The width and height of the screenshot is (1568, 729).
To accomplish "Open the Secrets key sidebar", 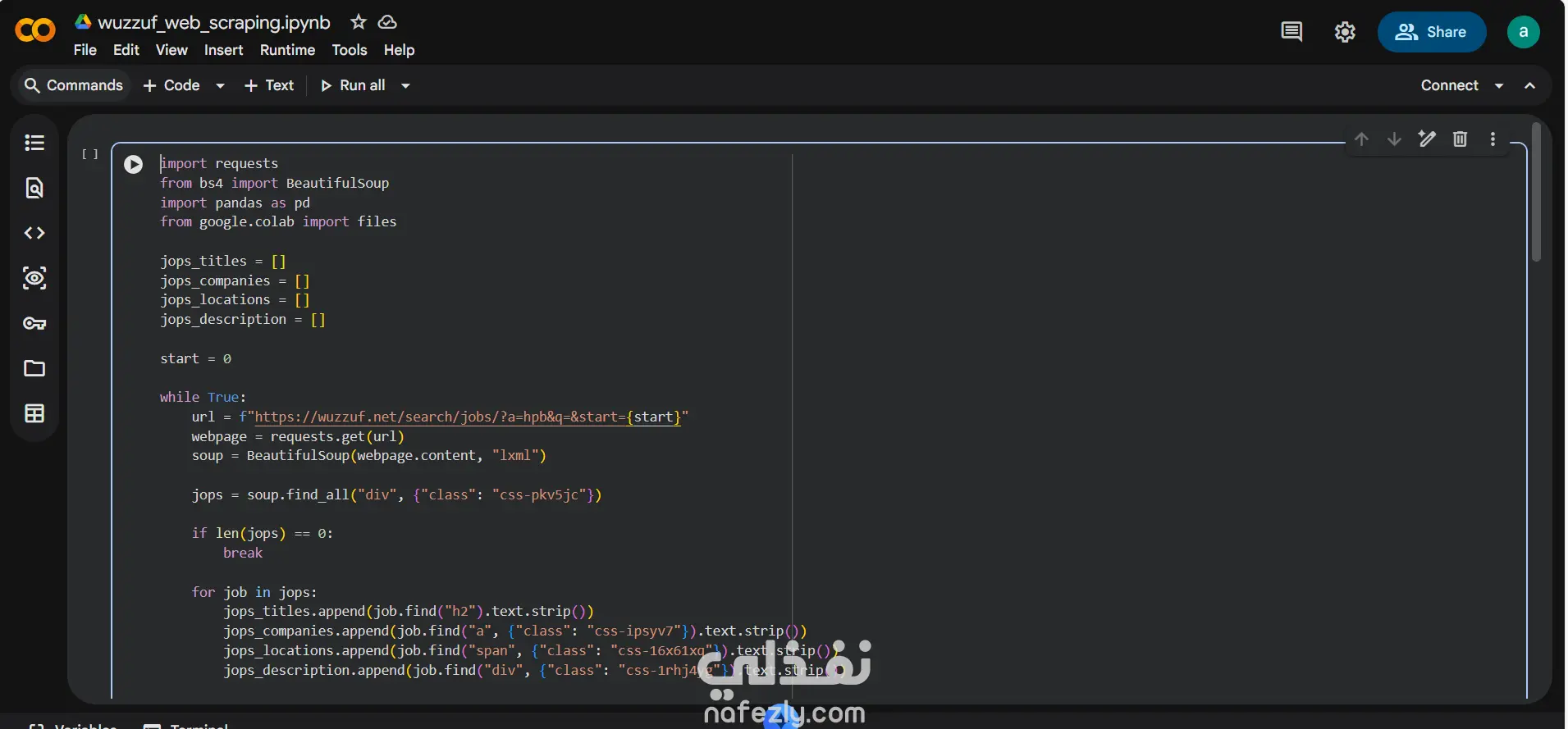I will click(34, 323).
